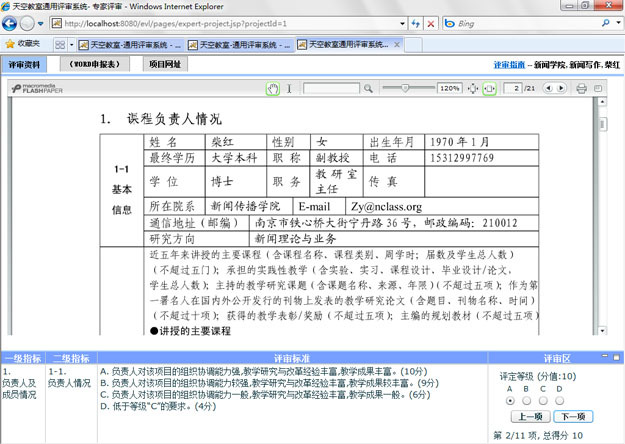Minimize the 评审区 review panel
625x444 pixels.
tap(605, 356)
